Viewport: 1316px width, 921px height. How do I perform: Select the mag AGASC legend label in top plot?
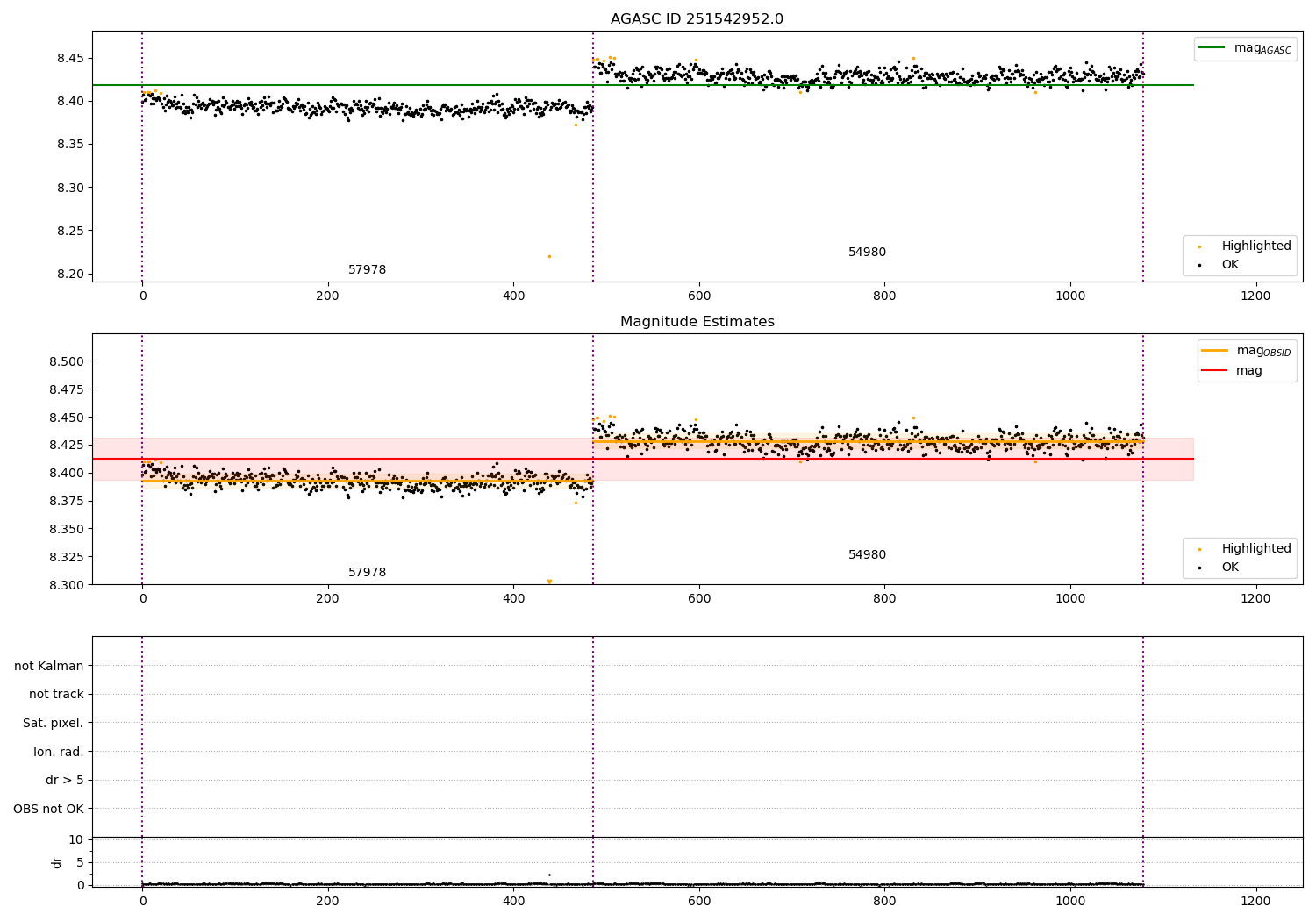tap(1262, 48)
